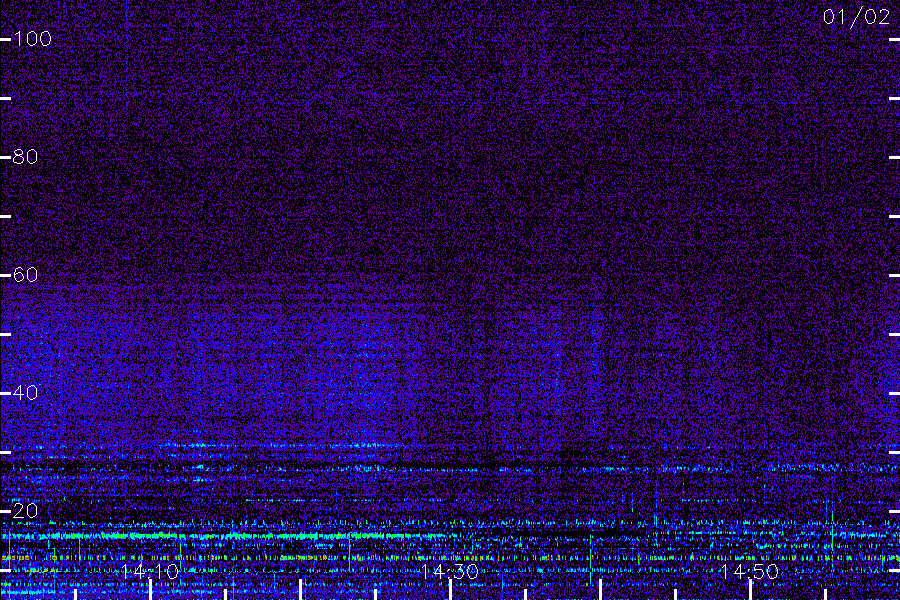
Task: Click the 40 frequency axis label
Action: pyautogui.click(x=25, y=393)
